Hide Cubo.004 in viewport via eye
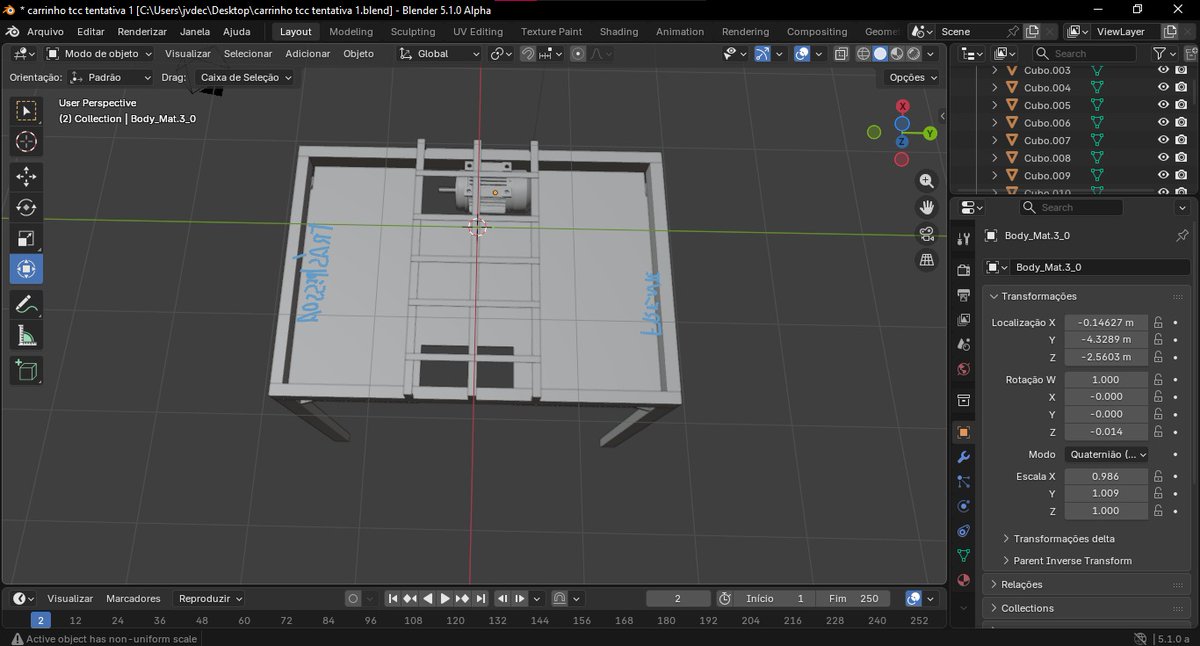This screenshot has width=1200, height=646. coord(1163,88)
